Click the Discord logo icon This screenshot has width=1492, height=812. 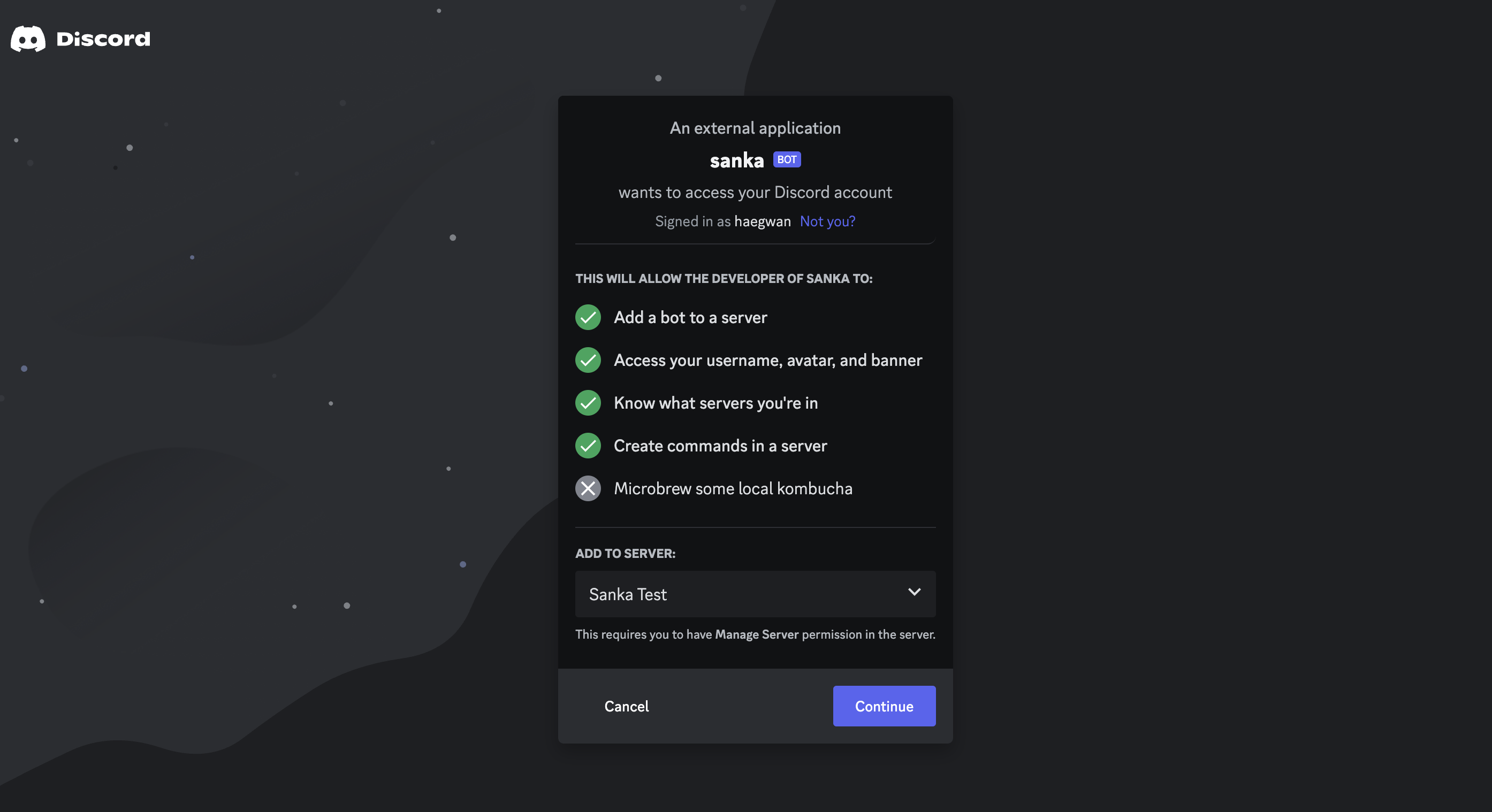tap(28, 39)
